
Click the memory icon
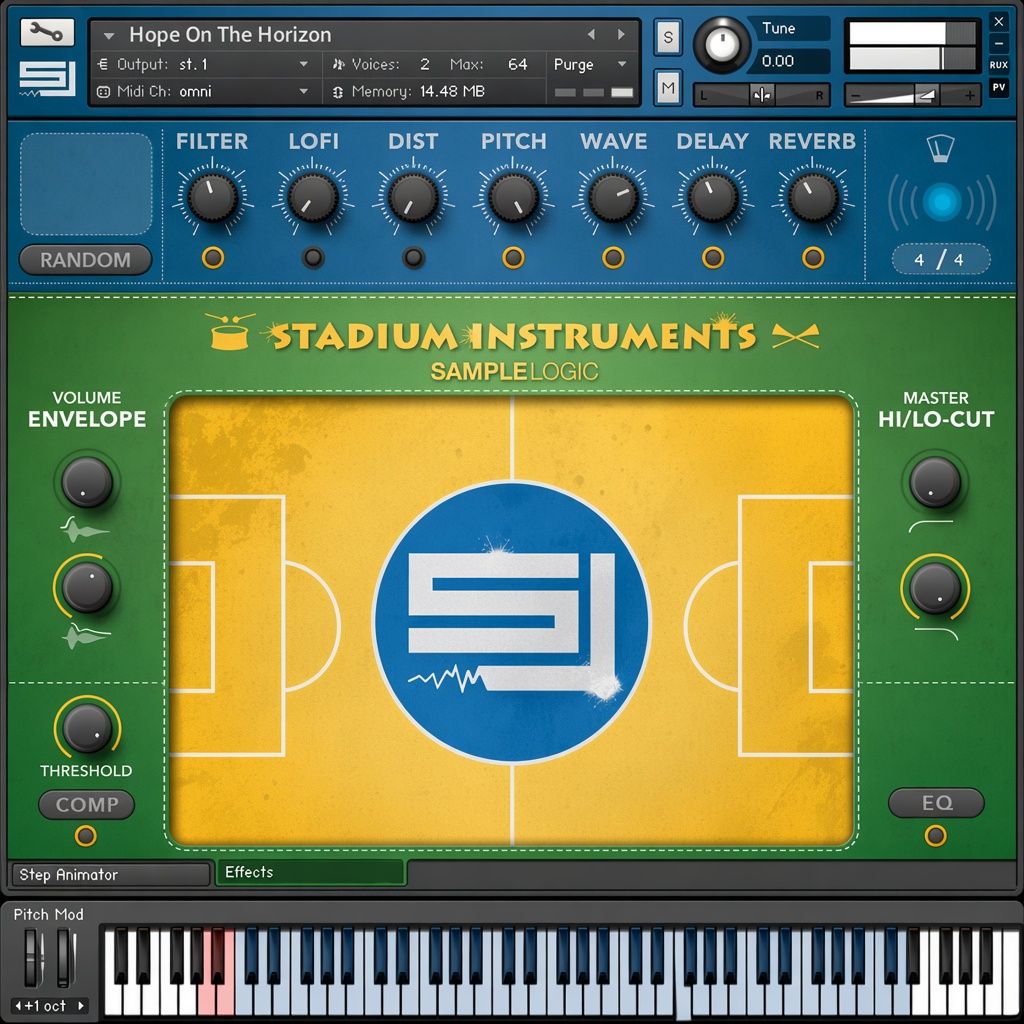click(338, 92)
